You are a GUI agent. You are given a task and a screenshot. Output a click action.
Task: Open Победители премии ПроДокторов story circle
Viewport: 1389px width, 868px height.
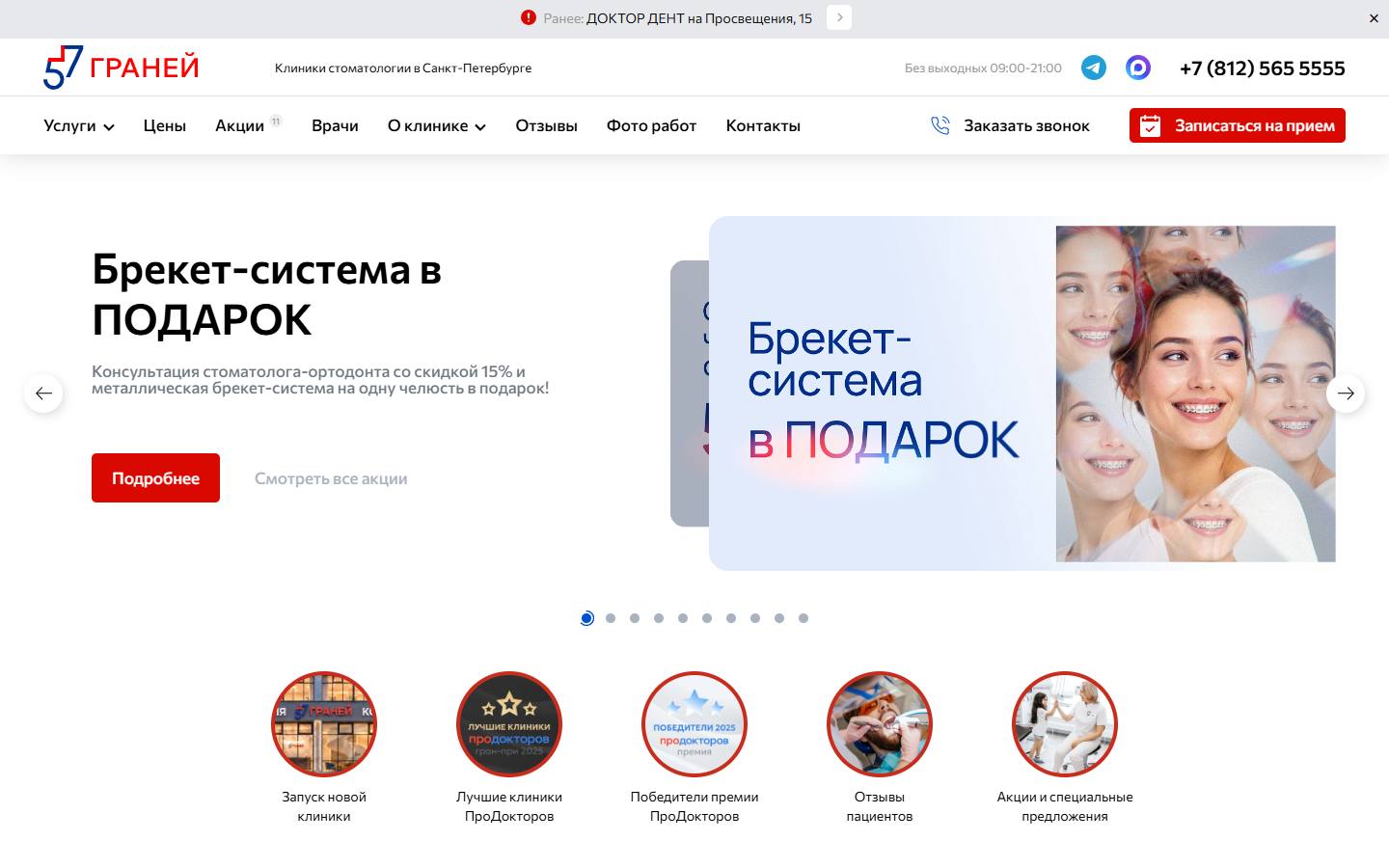694,724
